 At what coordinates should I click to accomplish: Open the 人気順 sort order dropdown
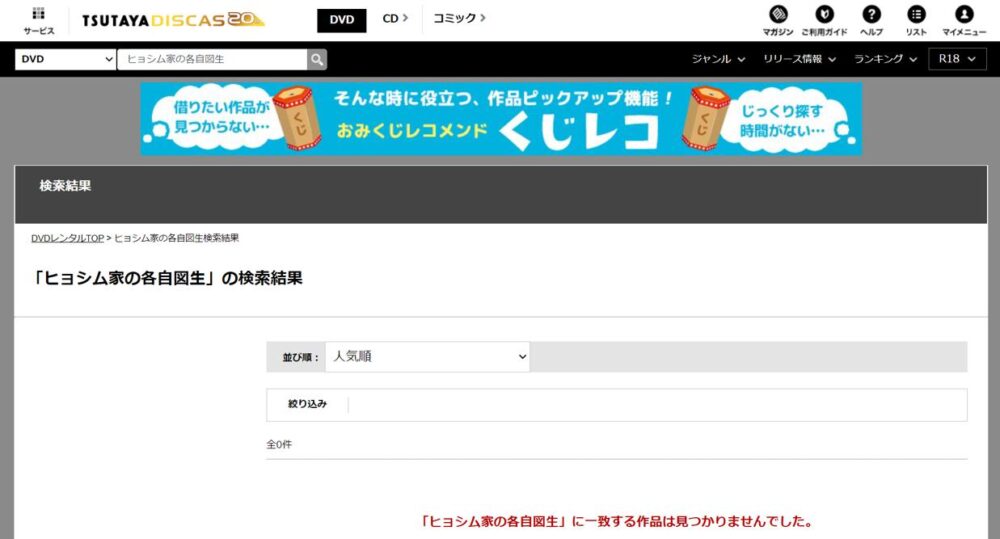[427, 357]
